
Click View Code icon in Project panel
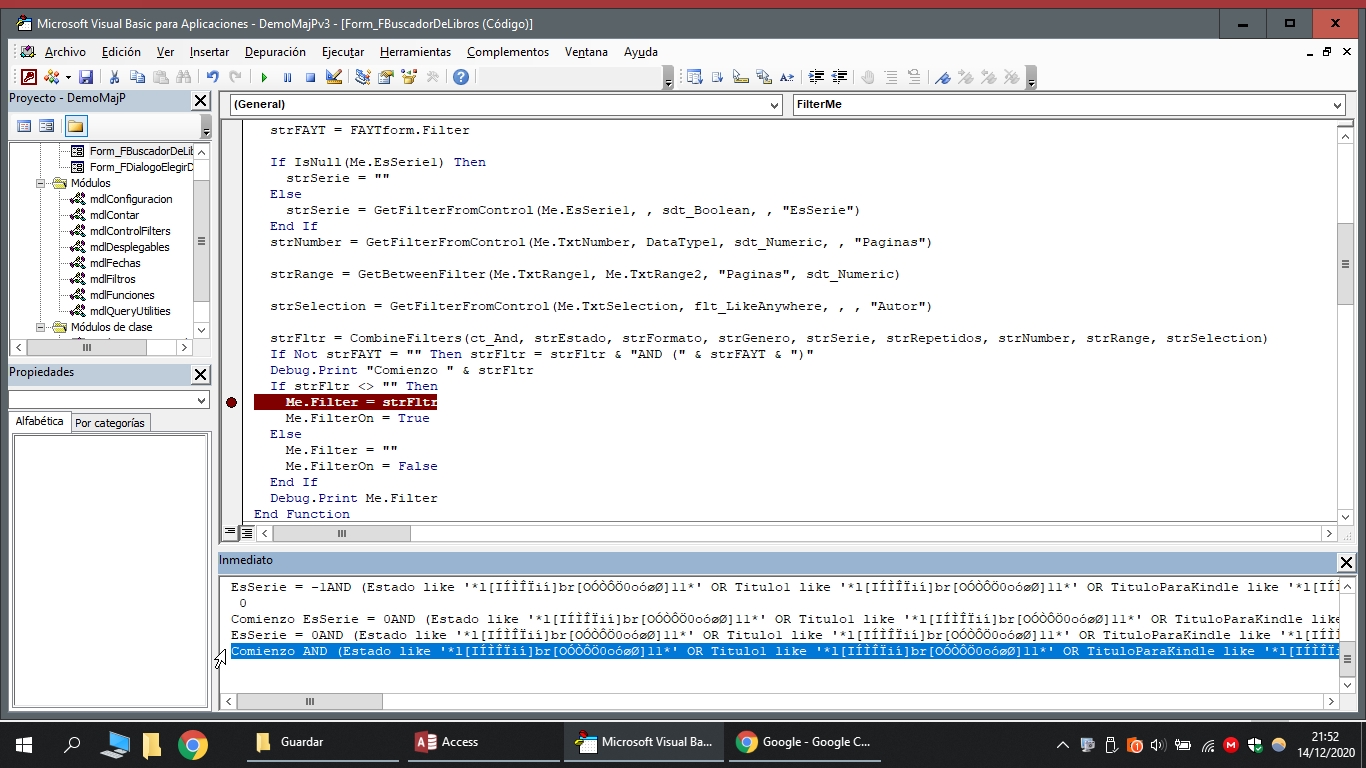coord(25,126)
